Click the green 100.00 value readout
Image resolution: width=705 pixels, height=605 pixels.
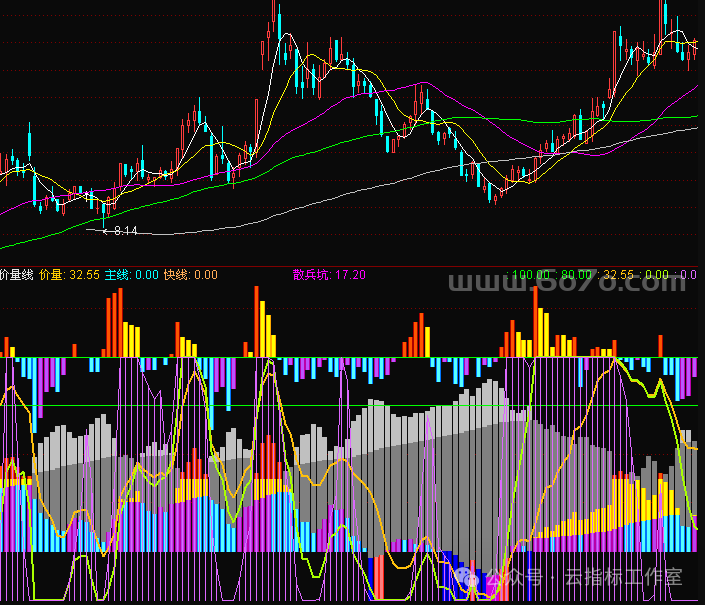[x=531, y=275]
